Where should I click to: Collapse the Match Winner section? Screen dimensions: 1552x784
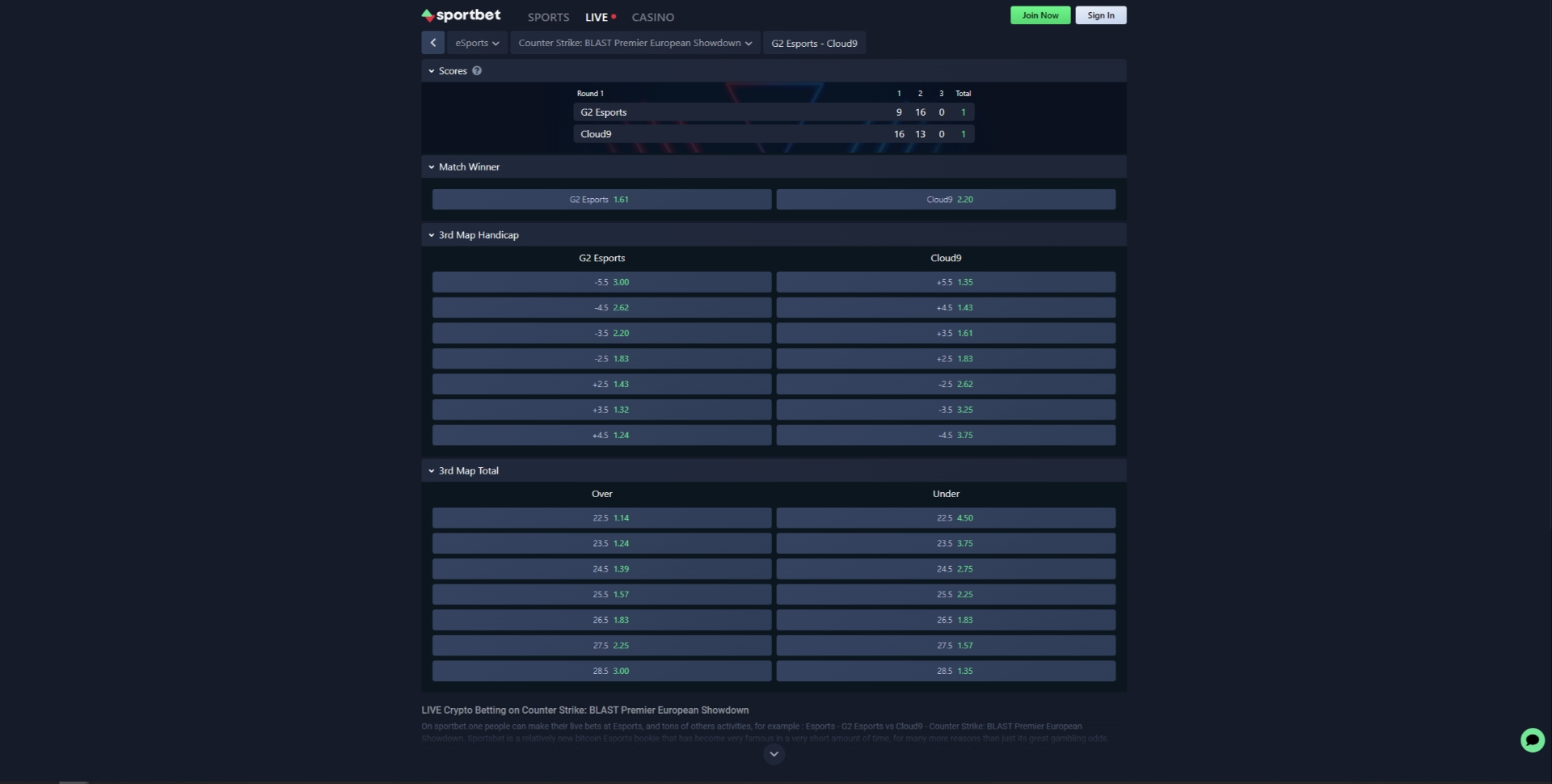(432, 167)
